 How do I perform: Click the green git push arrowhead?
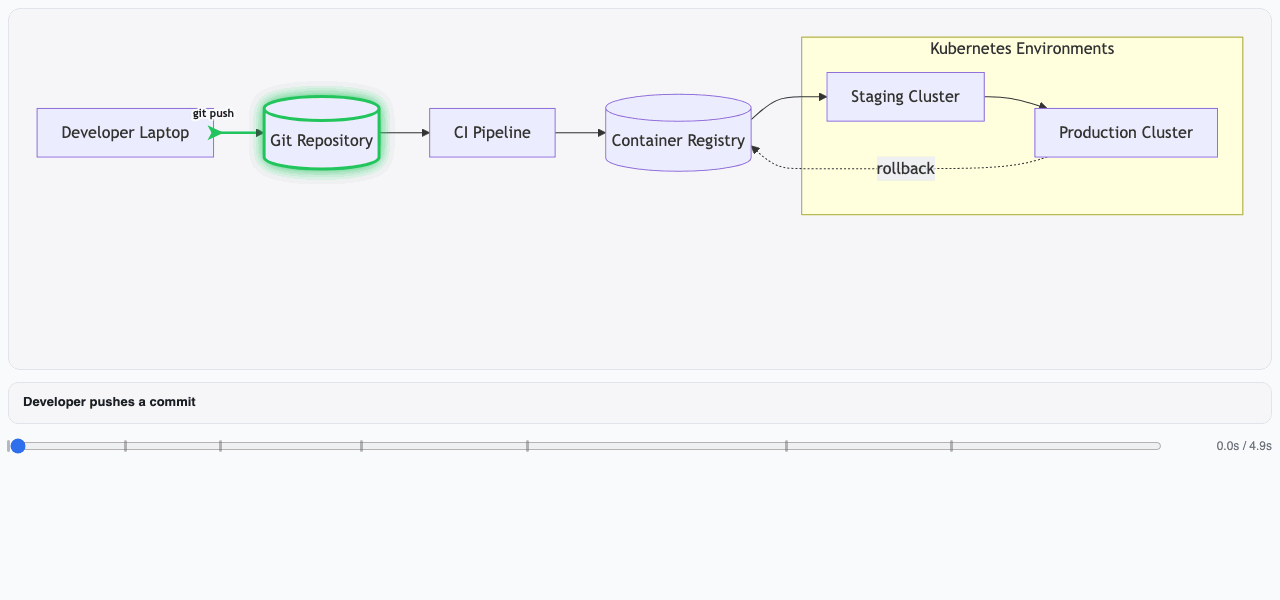tap(215, 133)
